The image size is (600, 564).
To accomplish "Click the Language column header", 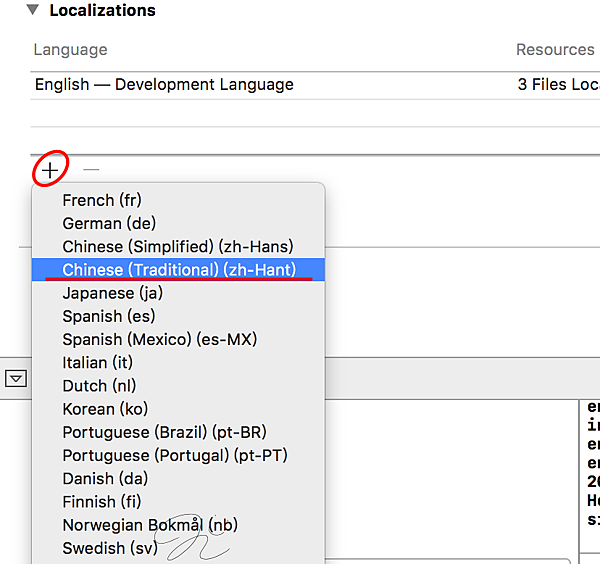I will tap(70, 49).
